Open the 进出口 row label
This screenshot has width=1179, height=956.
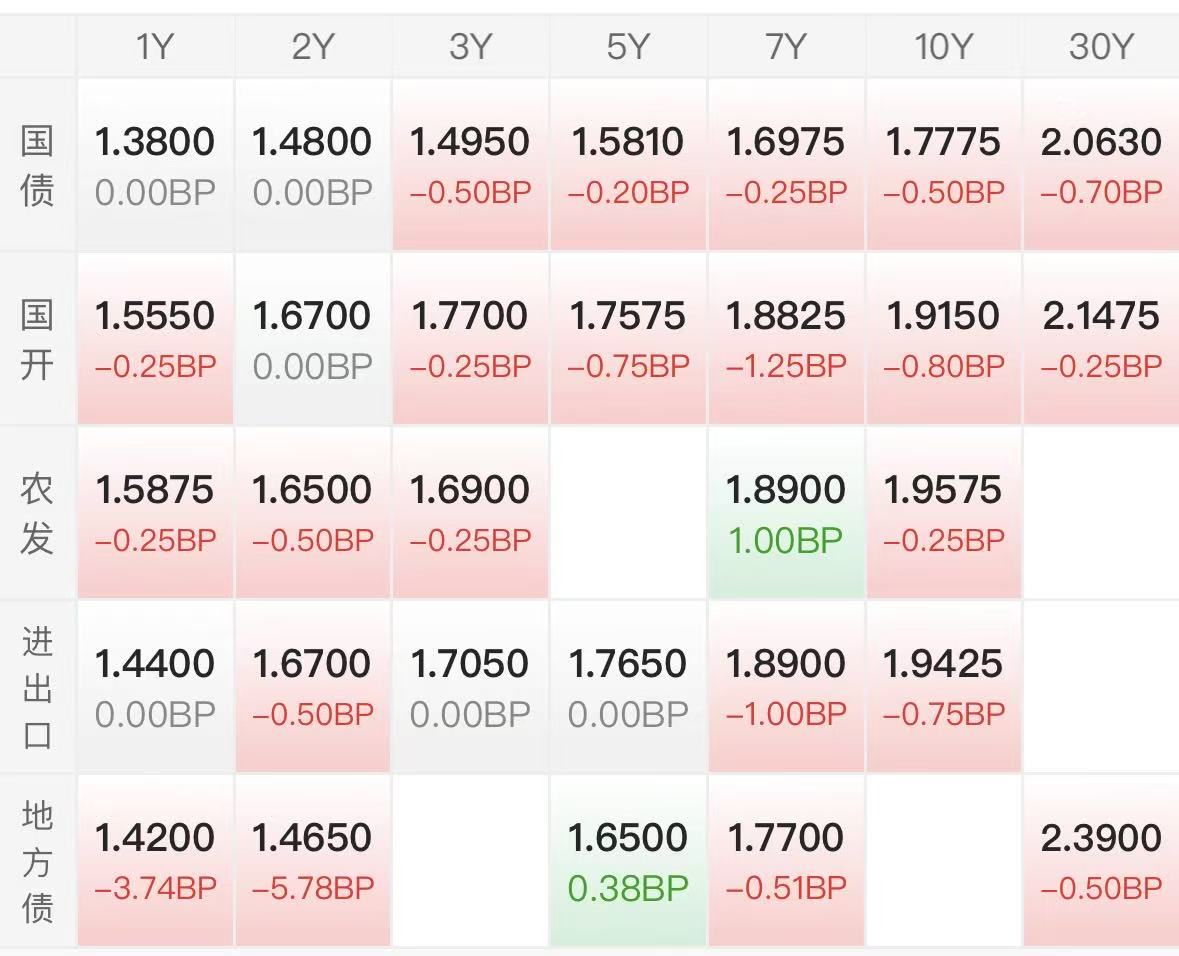coord(38,687)
